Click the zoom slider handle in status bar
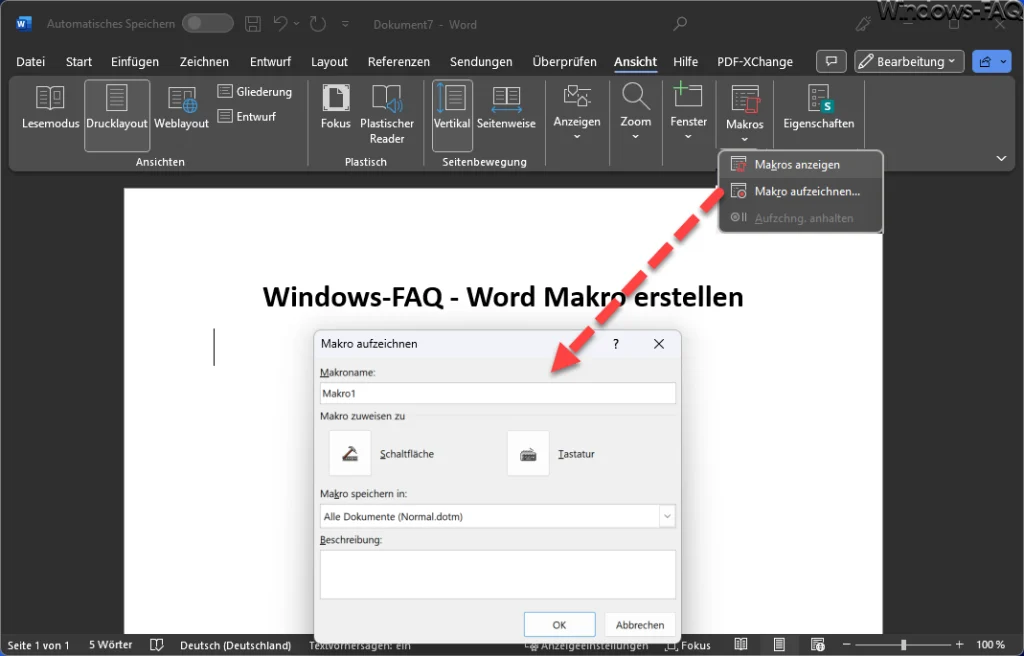Screen dimensions: 1024x656 click(903, 645)
